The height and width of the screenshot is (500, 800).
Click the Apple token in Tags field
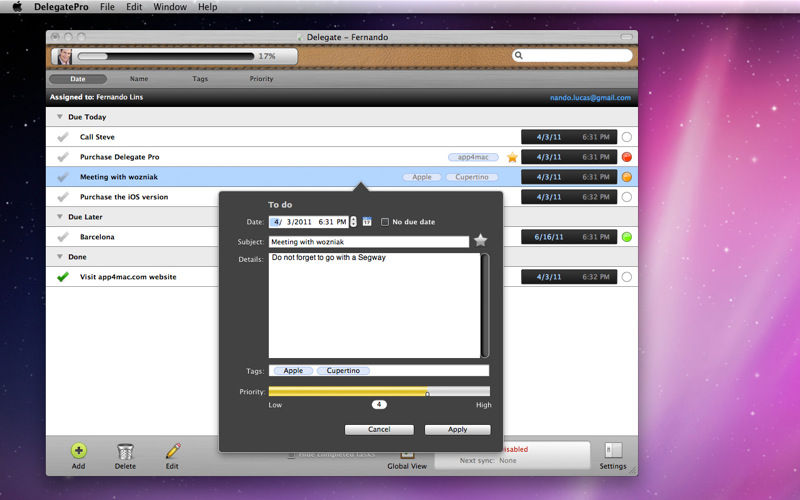pos(293,371)
